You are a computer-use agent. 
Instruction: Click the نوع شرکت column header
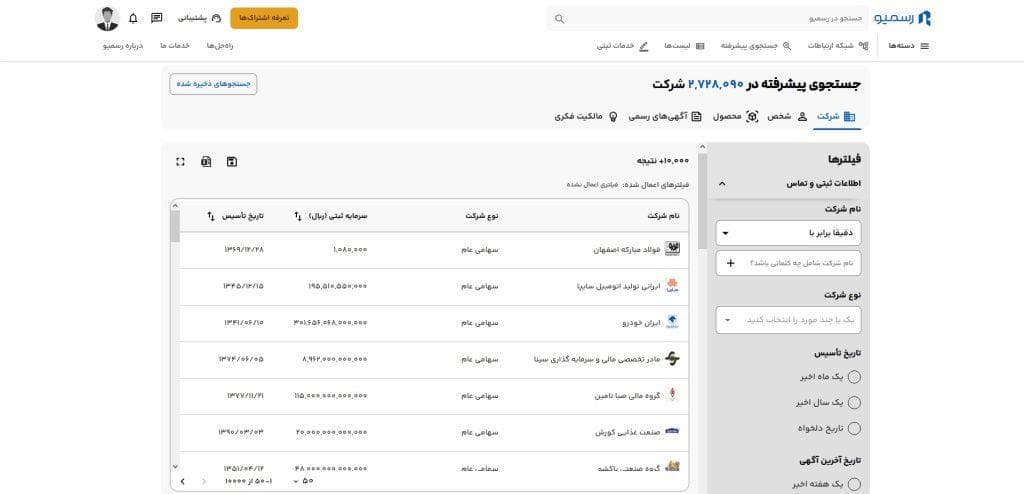pos(482,216)
